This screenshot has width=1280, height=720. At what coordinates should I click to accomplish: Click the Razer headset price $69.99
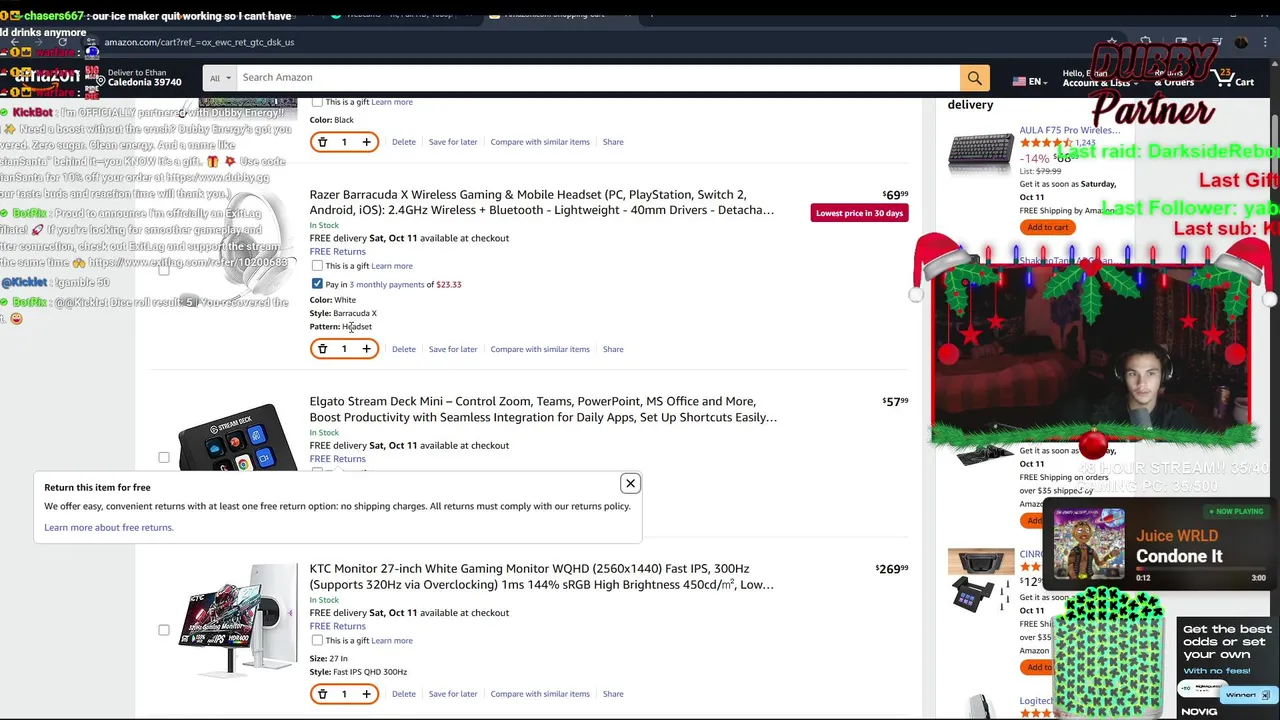(895, 195)
